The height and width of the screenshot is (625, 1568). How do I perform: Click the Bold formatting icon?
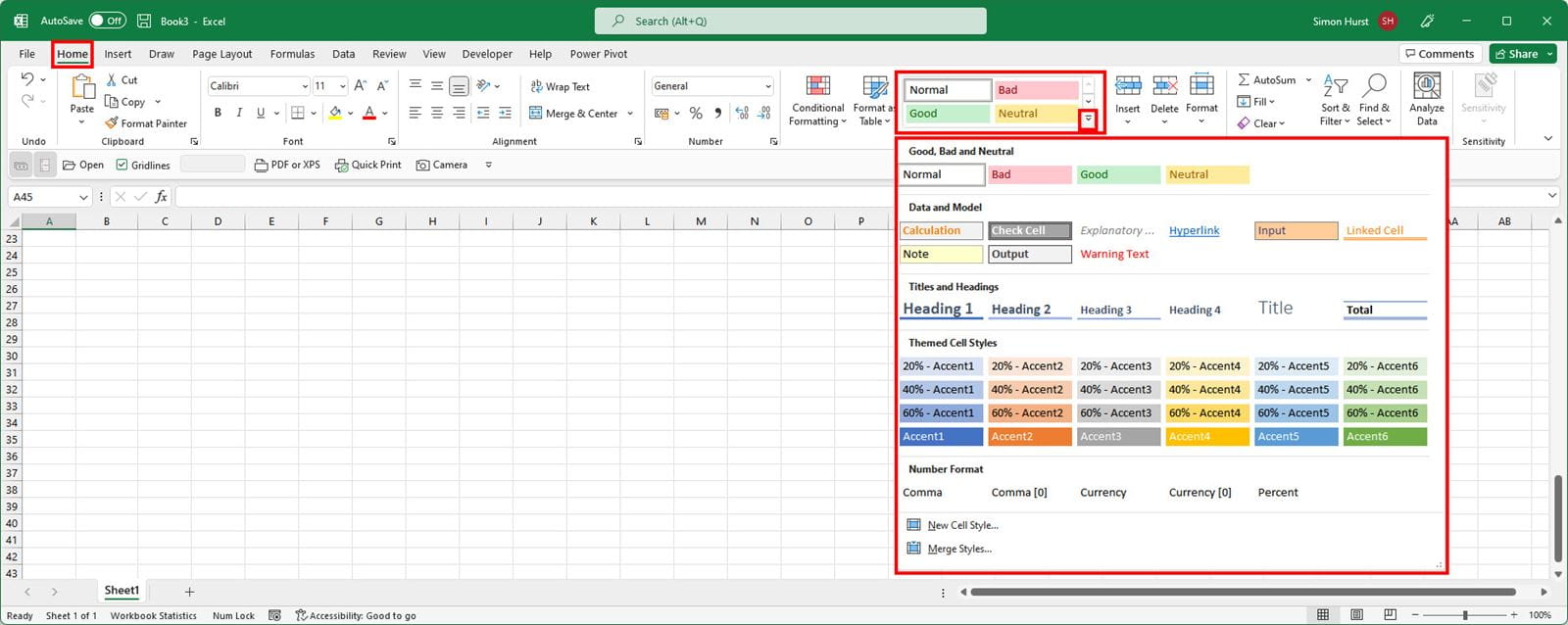click(x=218, y=114)
